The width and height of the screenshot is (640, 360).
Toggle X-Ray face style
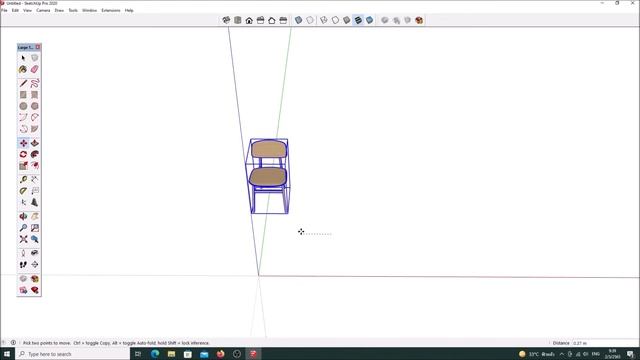pos(299,20)
